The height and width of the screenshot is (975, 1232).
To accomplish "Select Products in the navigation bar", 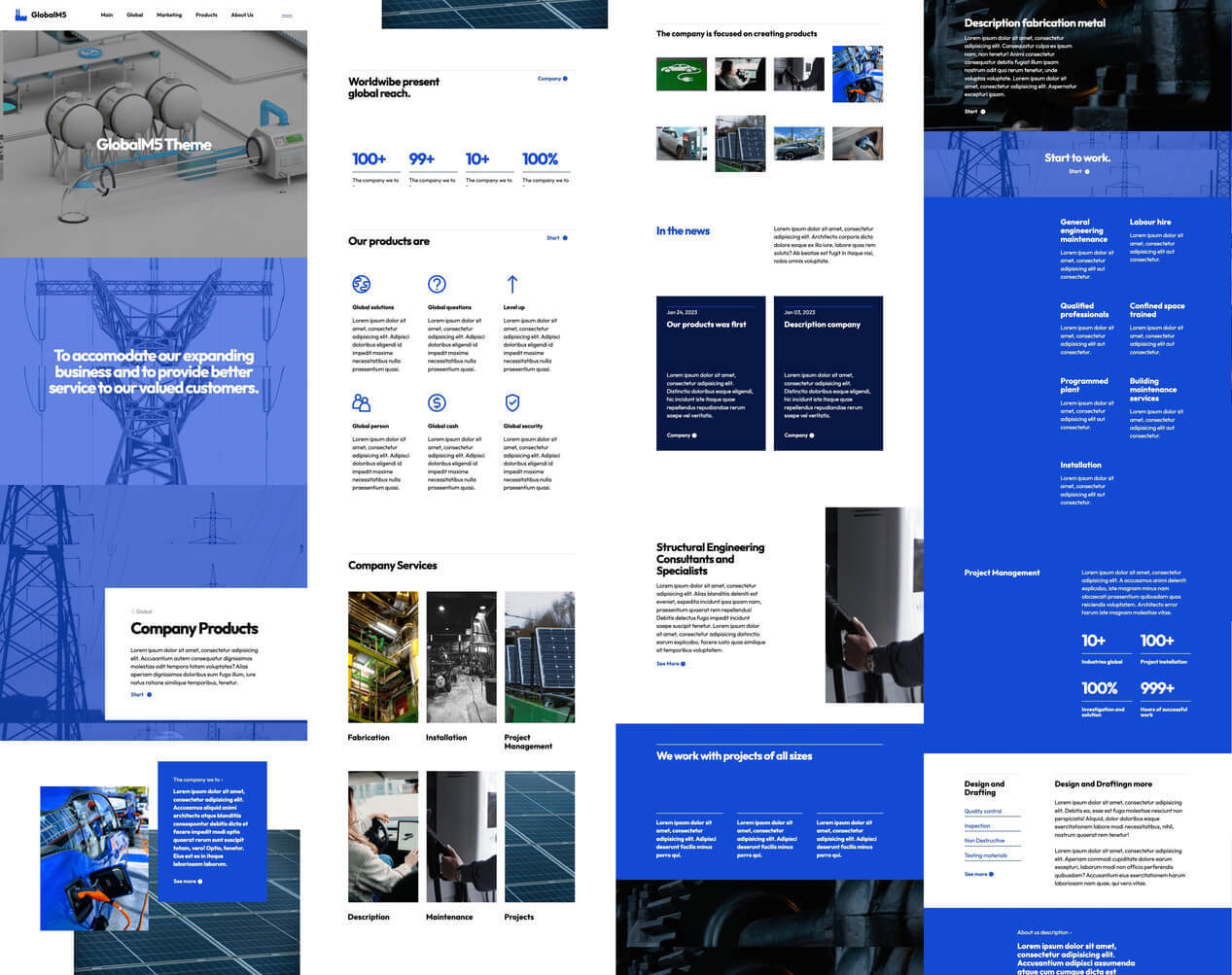I will tap(206, 16).
